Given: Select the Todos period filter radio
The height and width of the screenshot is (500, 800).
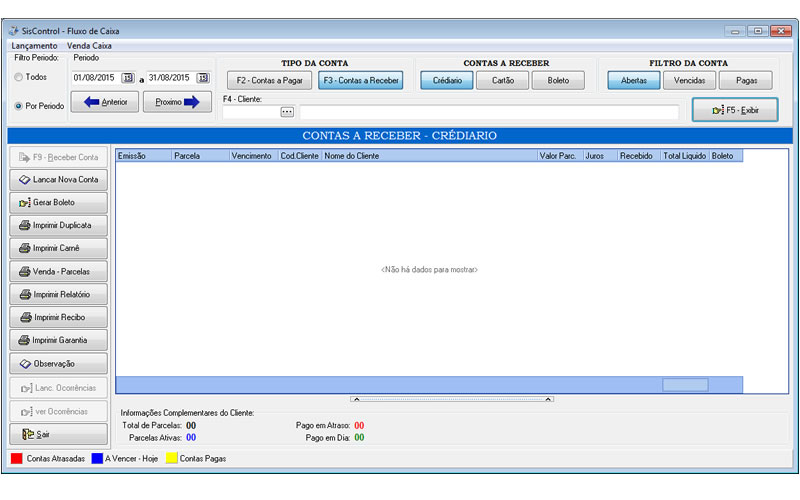Looking at the screenshot, I should point(19,77).
